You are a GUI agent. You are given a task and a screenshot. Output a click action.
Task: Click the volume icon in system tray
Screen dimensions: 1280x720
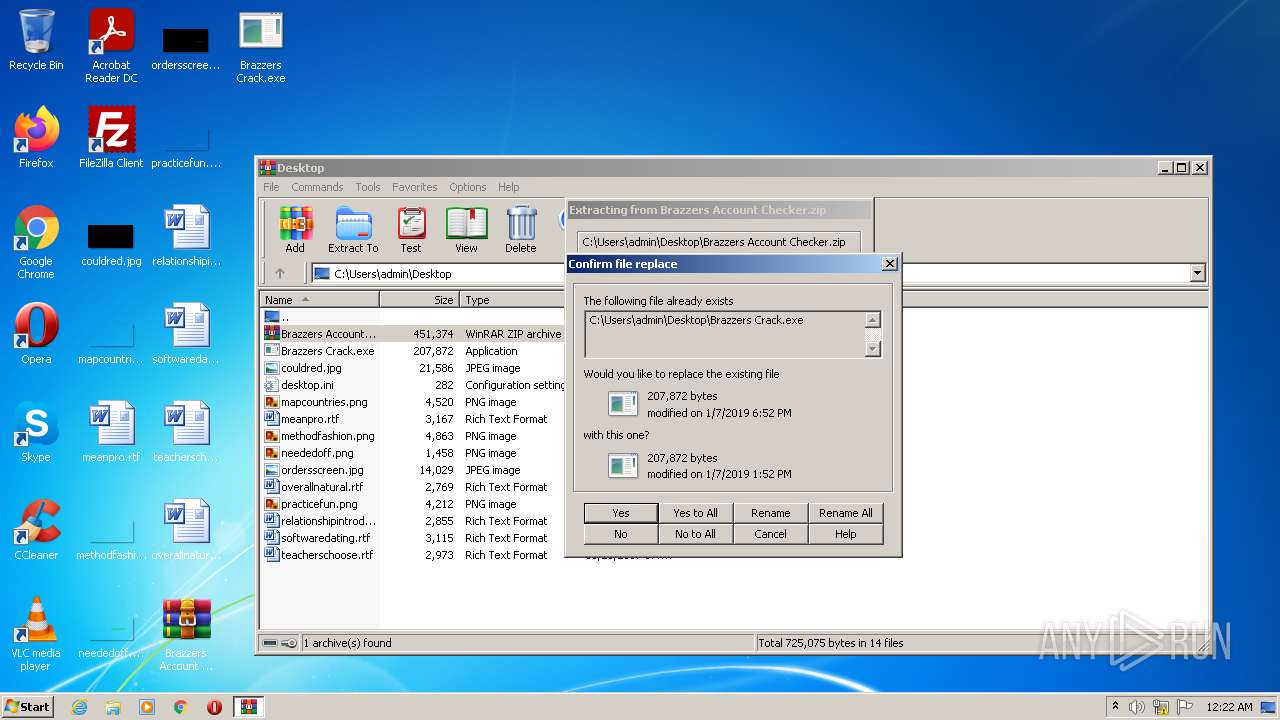point(1137,707)
